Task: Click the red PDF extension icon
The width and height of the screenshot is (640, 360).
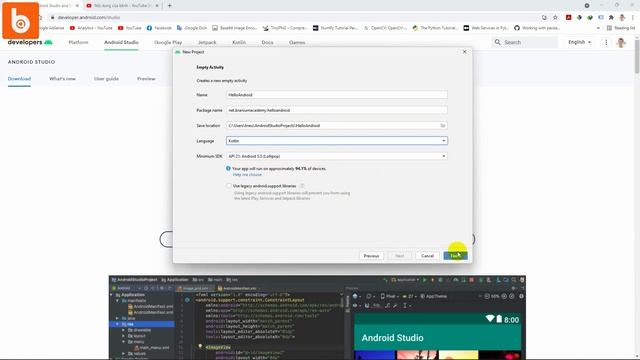Action: [x=568, y=18]
